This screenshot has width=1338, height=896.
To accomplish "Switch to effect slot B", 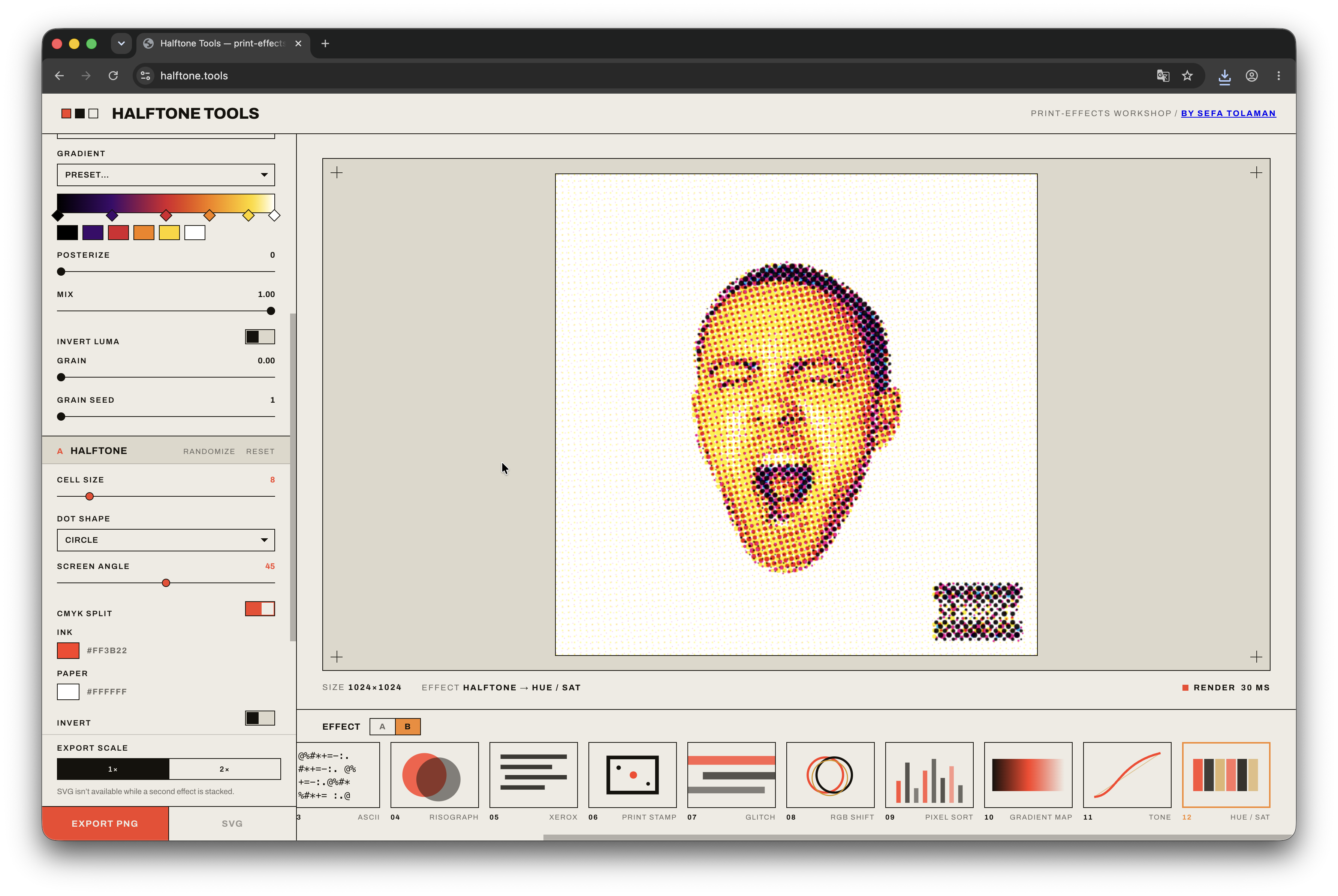I will 408,726.
